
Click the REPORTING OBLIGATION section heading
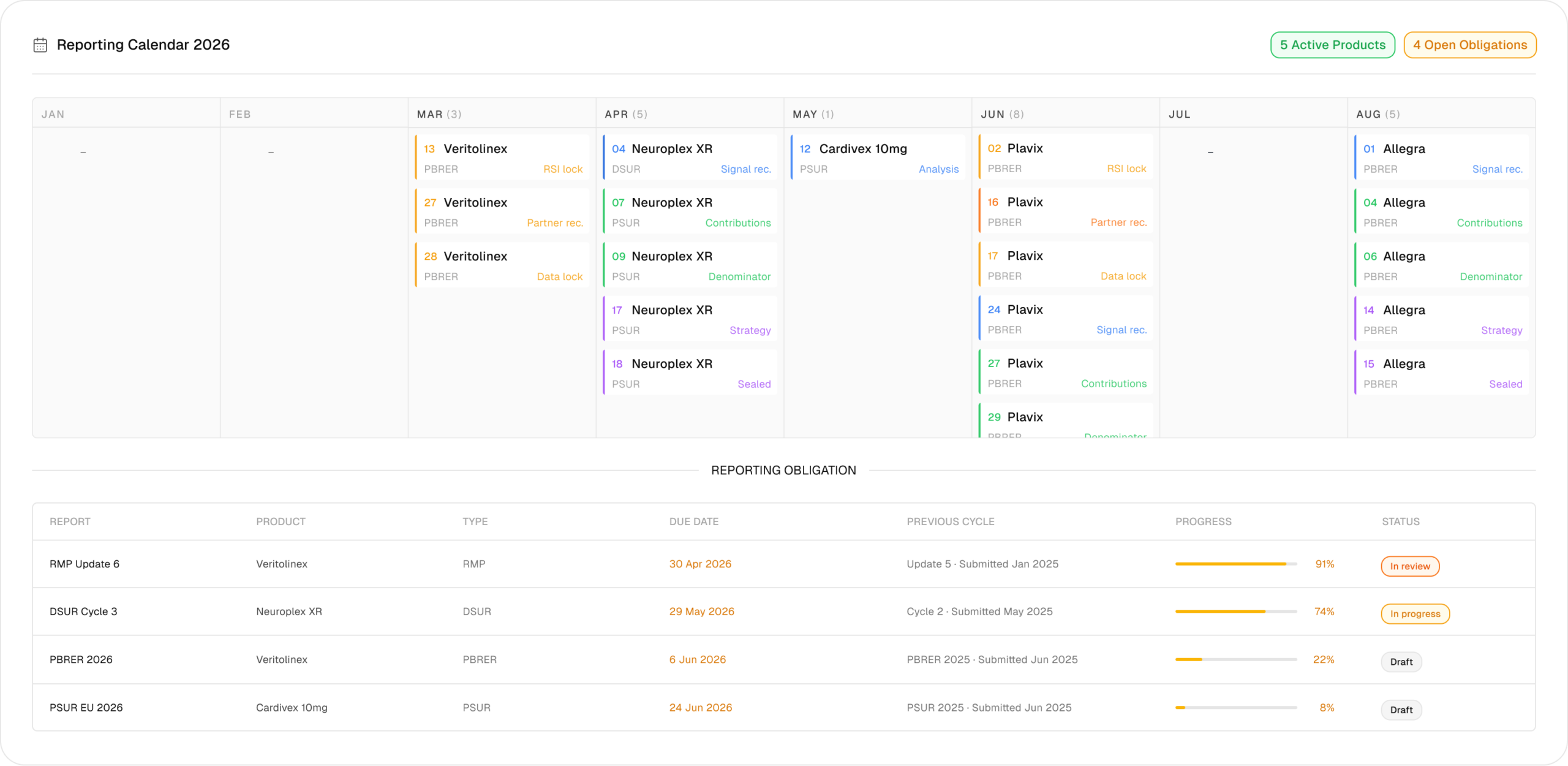click(x=783, y=470)
